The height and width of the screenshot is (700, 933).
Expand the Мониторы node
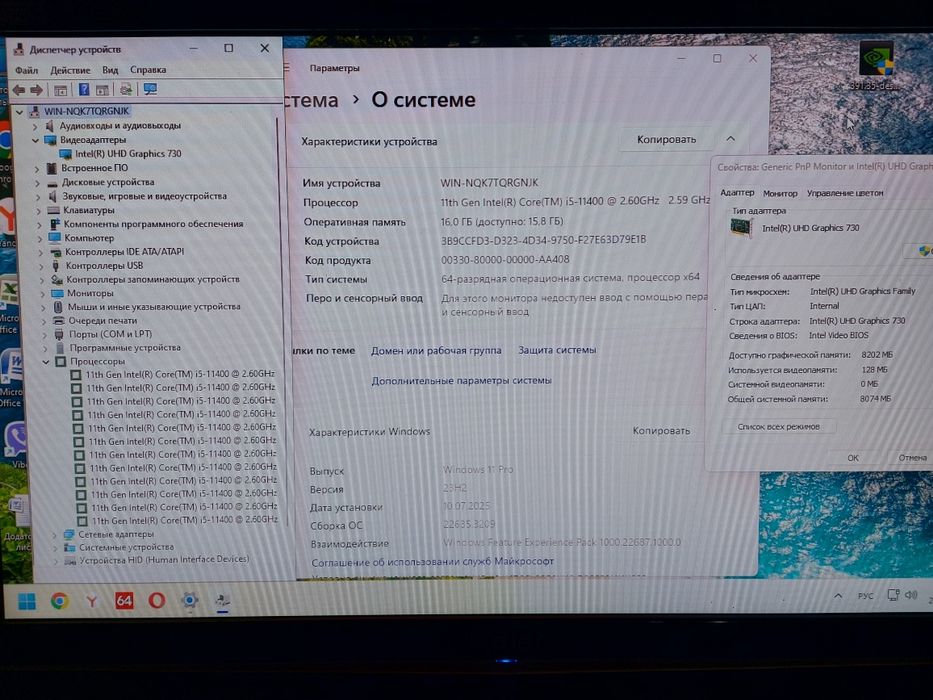[42, 293]
